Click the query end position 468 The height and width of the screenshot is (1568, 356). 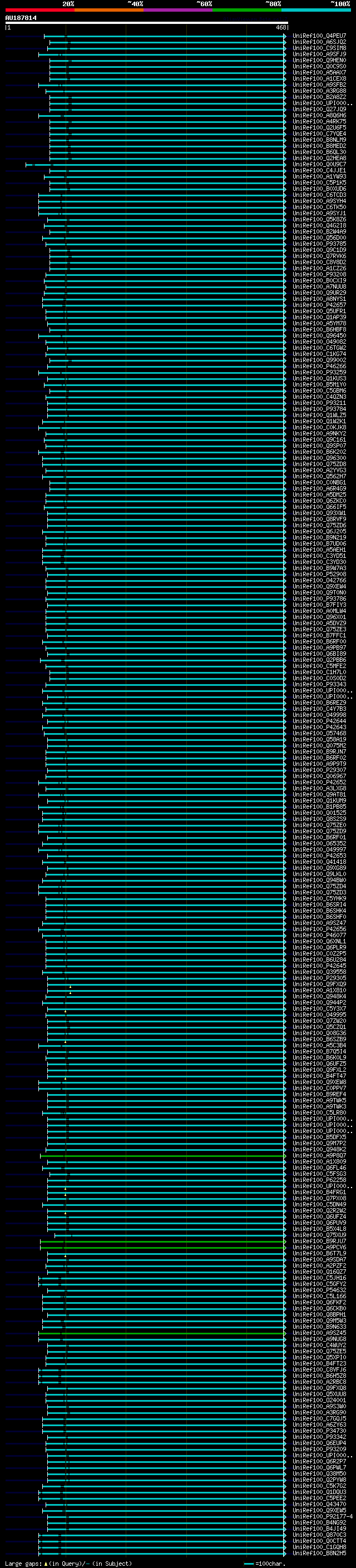point(280,27)
